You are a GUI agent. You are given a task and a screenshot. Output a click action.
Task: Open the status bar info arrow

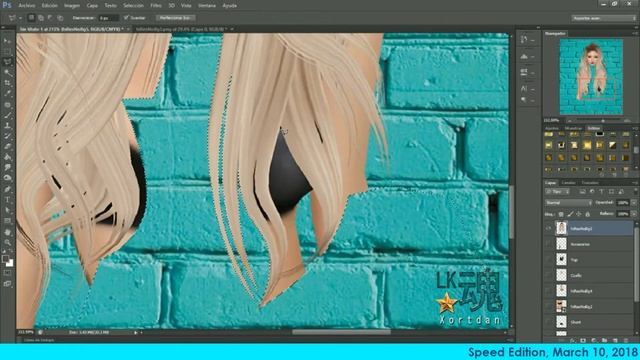(136, 332)
